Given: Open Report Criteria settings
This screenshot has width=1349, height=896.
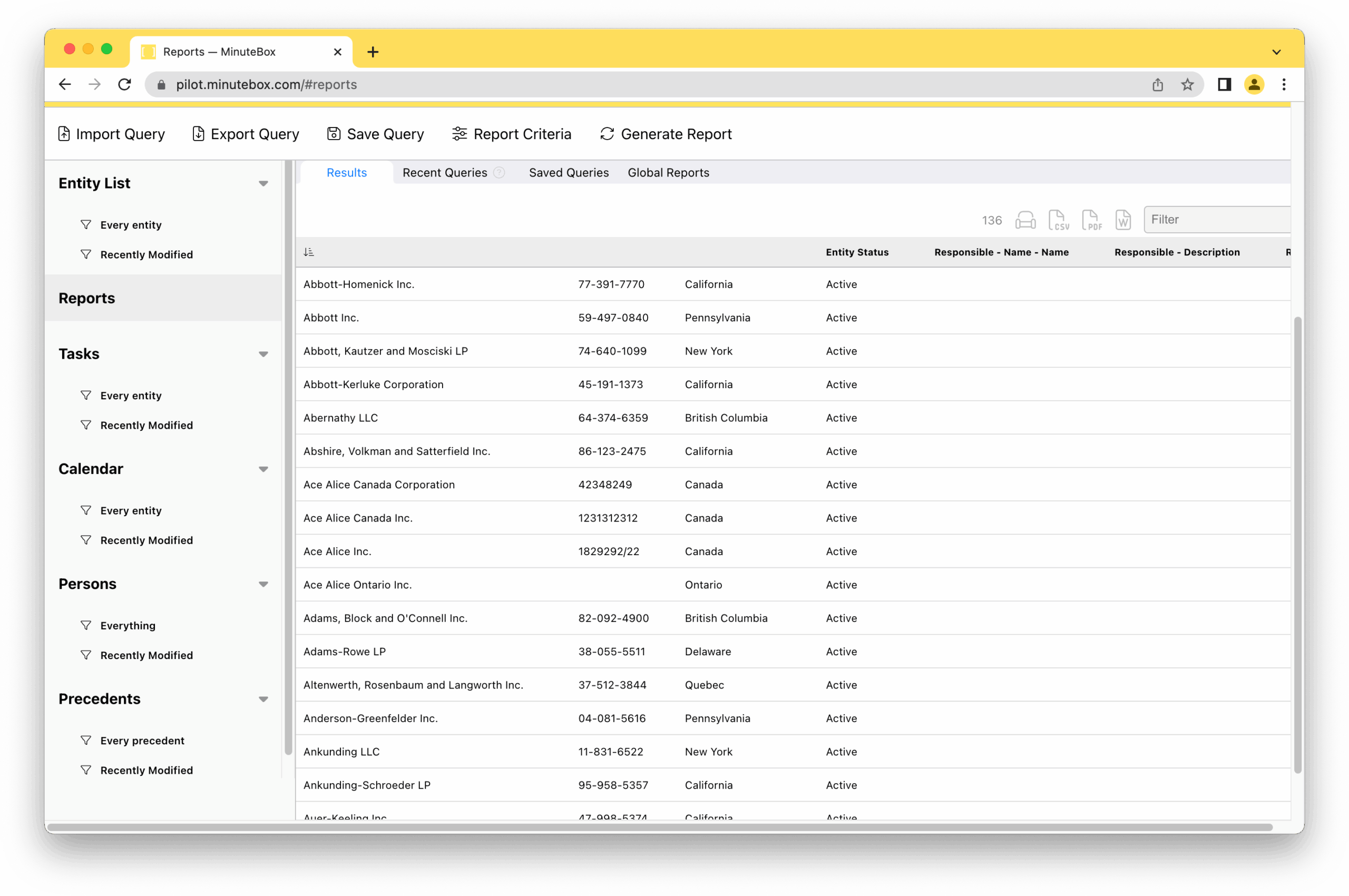Looking at the screenshot, I should [x=512, y=134].
